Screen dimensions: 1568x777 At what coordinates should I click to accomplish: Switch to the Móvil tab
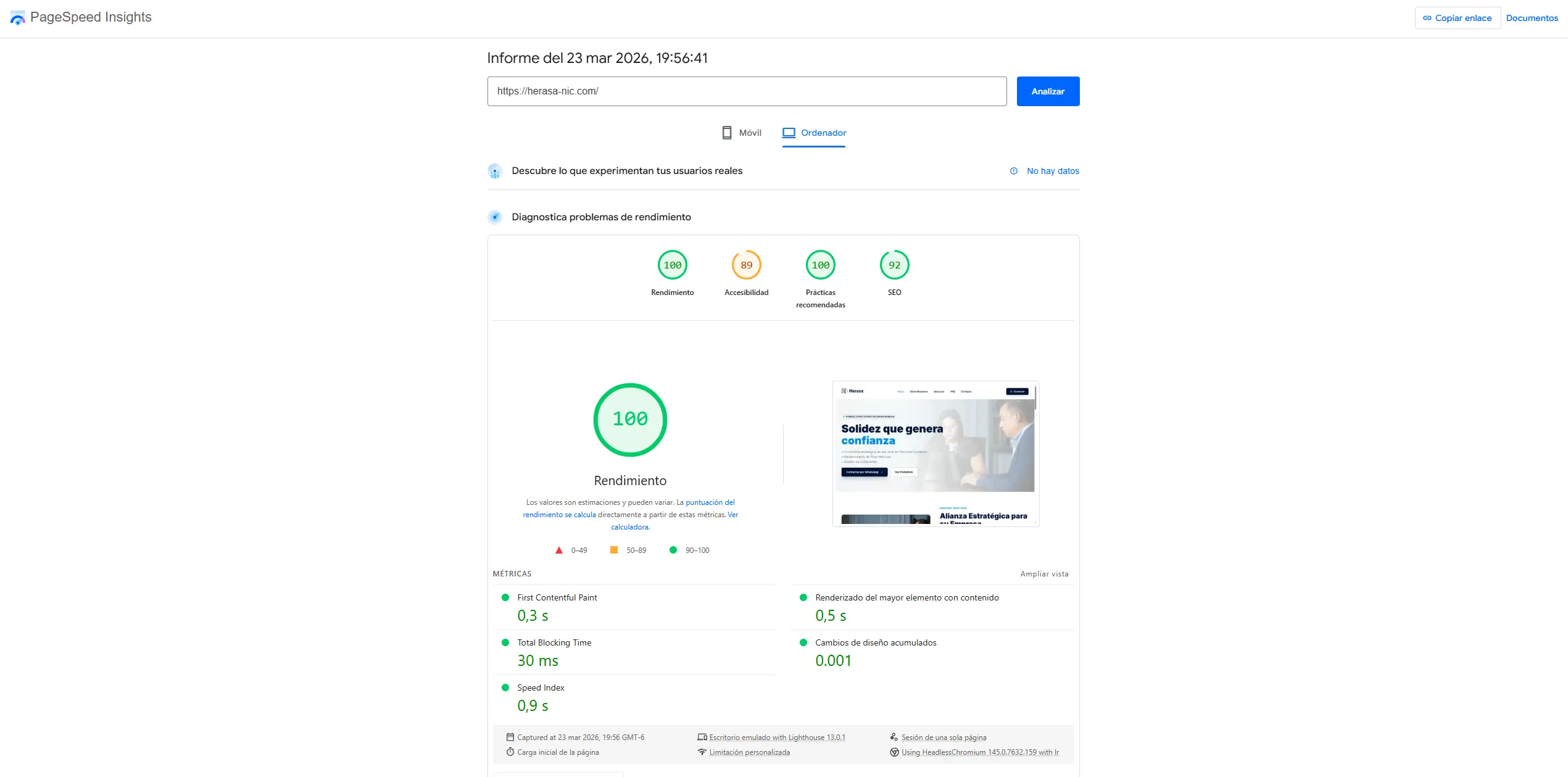click(742, 133)
